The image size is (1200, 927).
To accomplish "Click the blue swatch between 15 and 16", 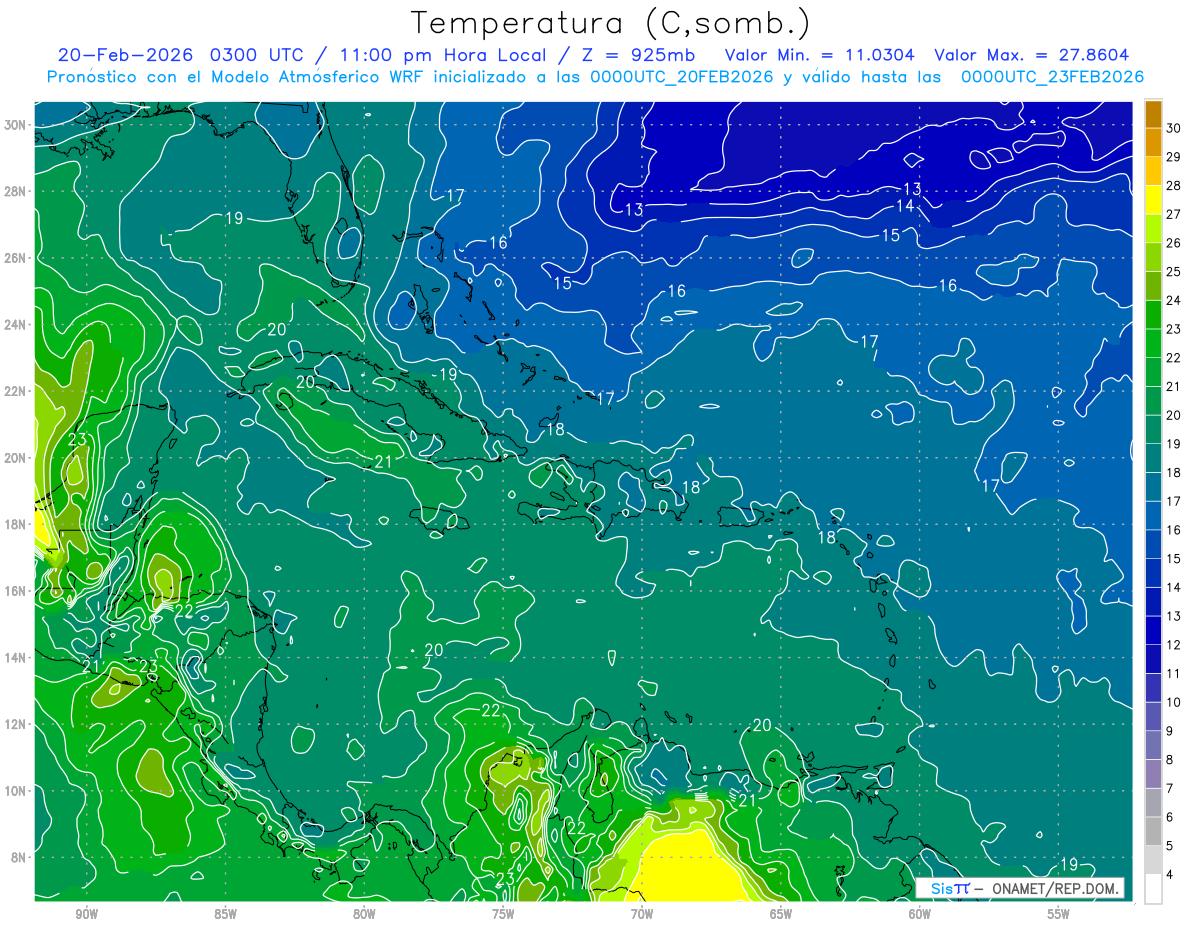I will pyautogui.click(x=1153, y=544).
